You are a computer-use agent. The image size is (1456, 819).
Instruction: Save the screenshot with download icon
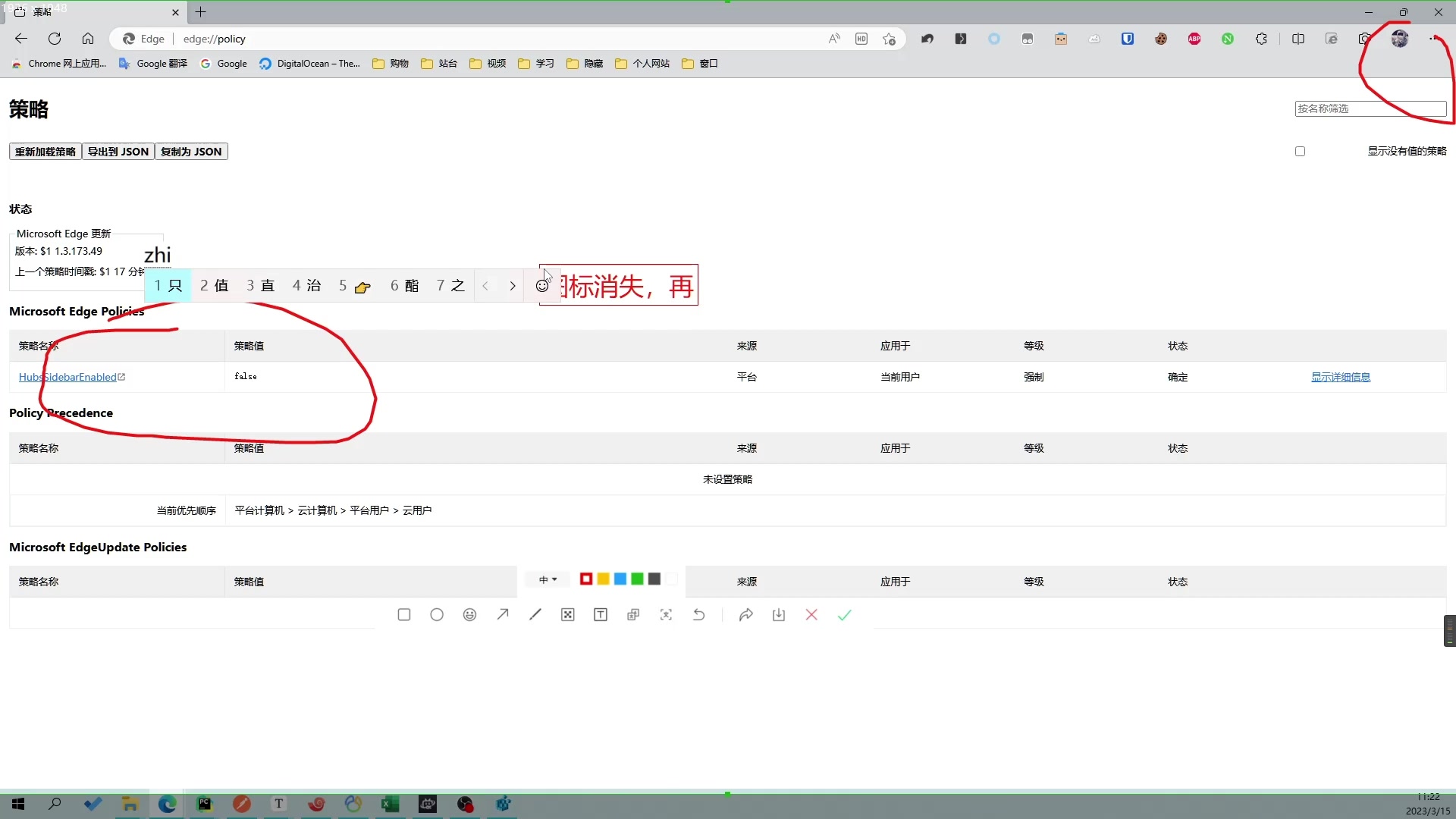click(x=779, y=615)
